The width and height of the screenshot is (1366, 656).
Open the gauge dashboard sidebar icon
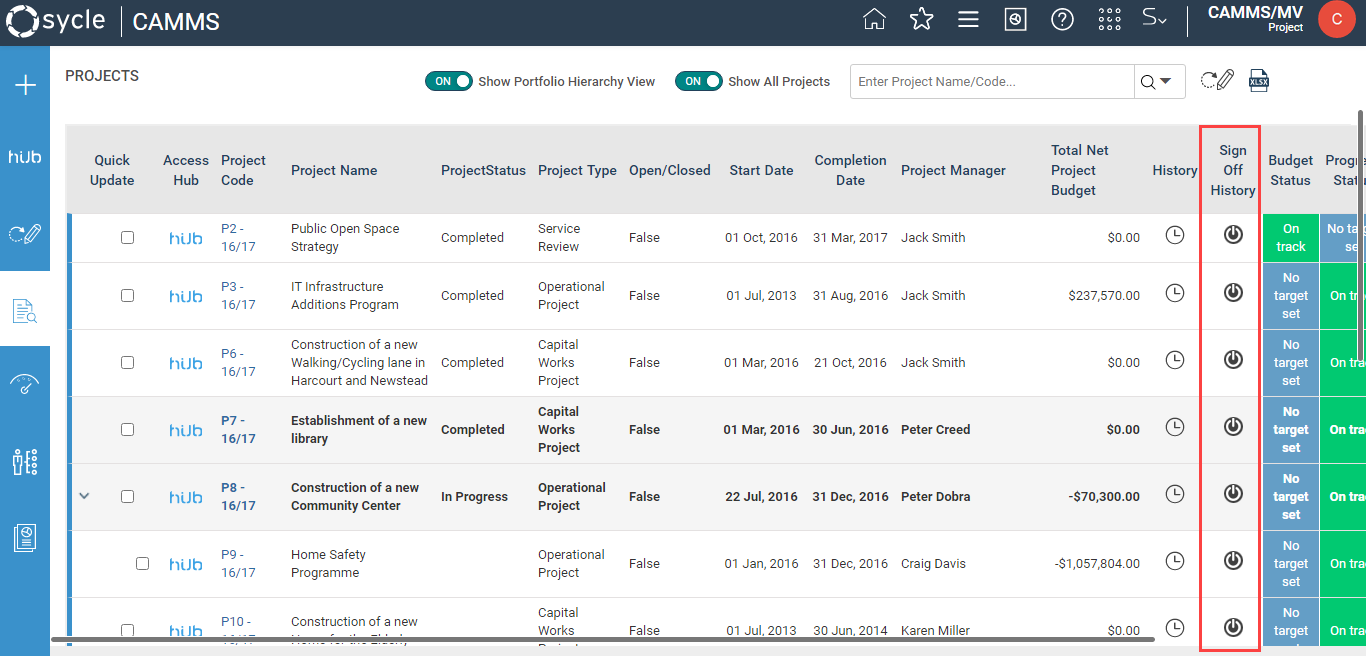pyautogui.click(x=25, y=385)
